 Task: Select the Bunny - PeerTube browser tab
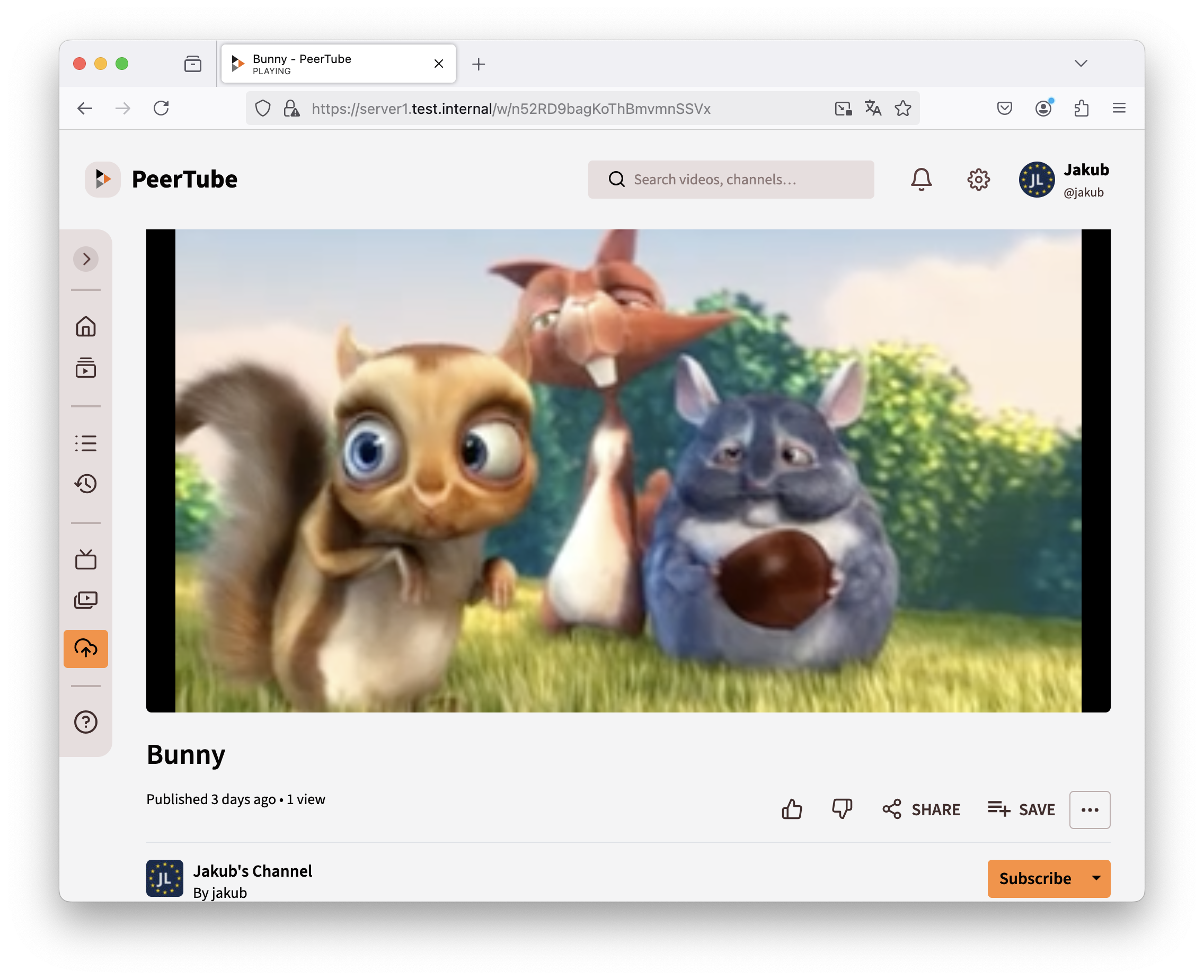tap(327, 64)
